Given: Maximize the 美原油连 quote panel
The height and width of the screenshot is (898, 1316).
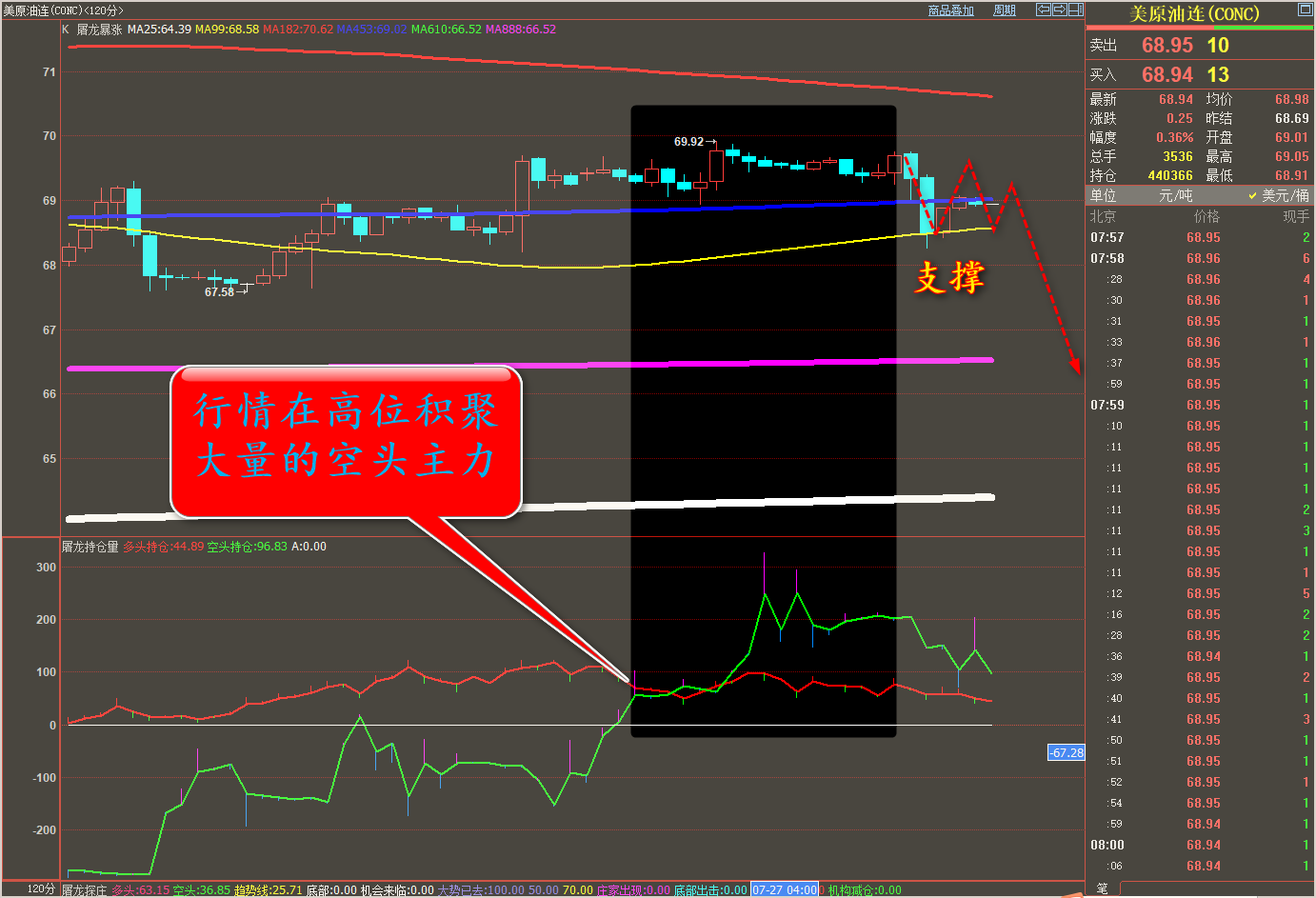Looking at the screenshot, I should 1305,10.
